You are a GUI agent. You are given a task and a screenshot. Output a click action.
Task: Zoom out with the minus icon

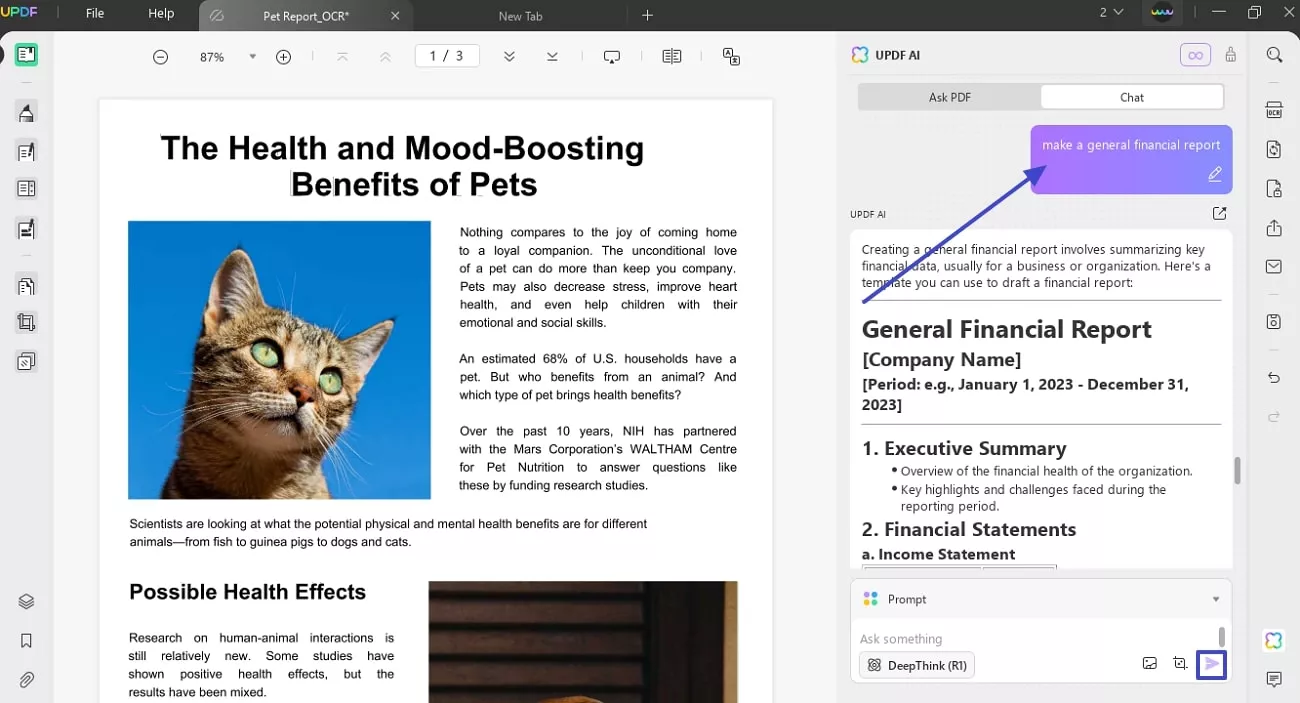click(160, 57)
